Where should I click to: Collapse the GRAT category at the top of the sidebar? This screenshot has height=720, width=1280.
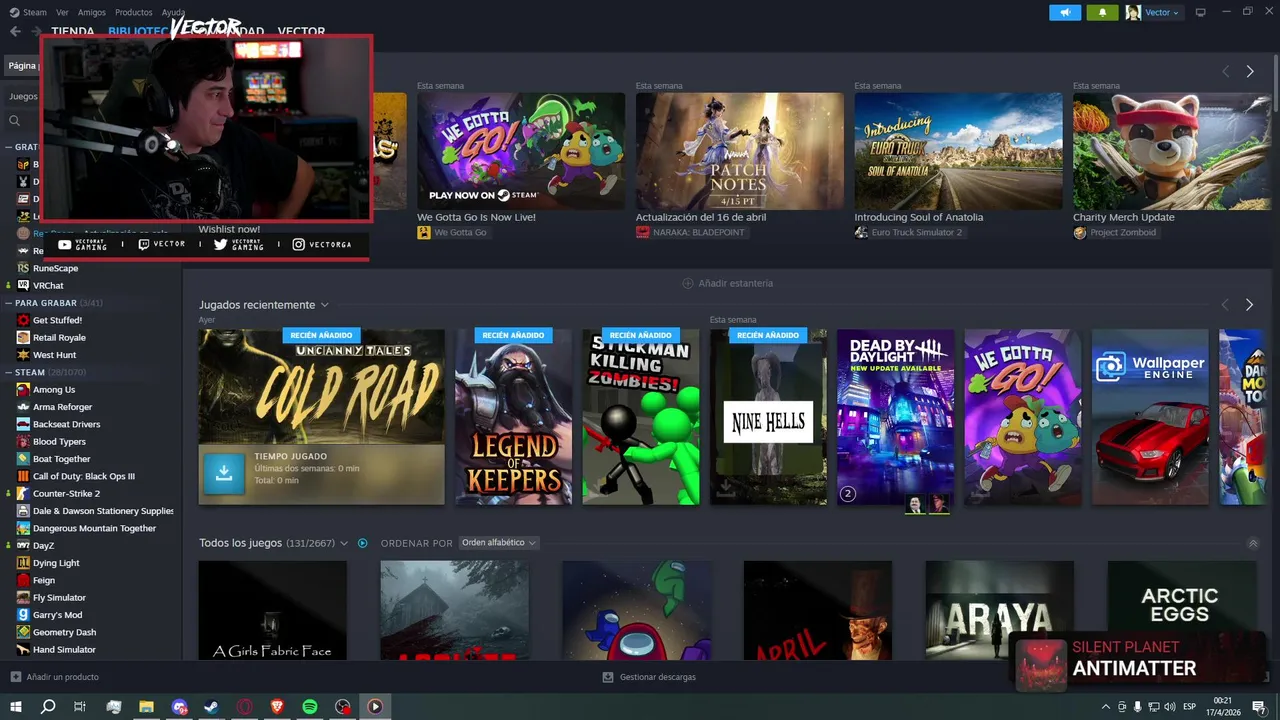(x=8, y=147)
